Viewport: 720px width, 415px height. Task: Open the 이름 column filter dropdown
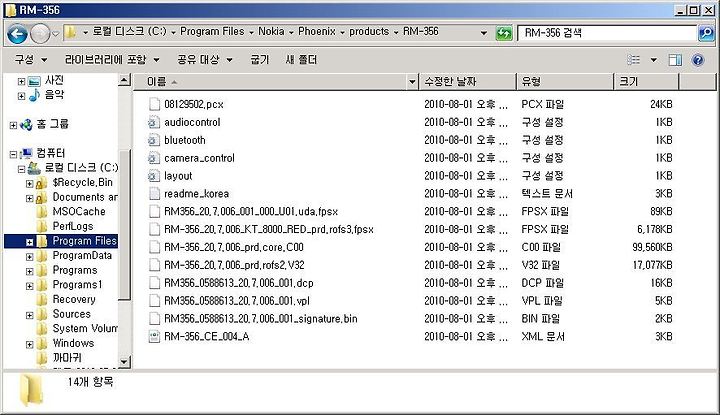coord(412,82)
